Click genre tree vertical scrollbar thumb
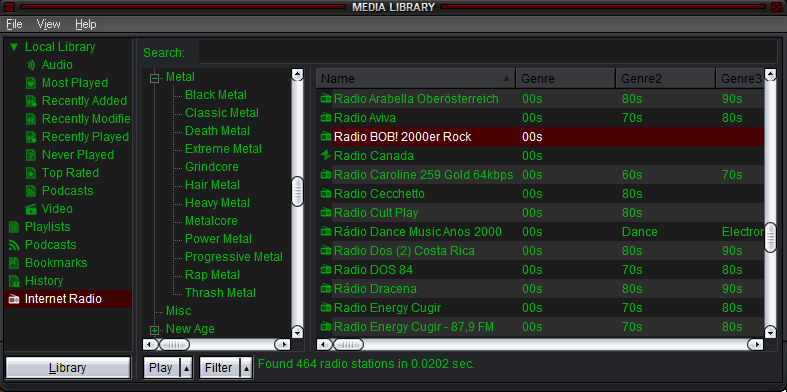 [x=298, y=191]
